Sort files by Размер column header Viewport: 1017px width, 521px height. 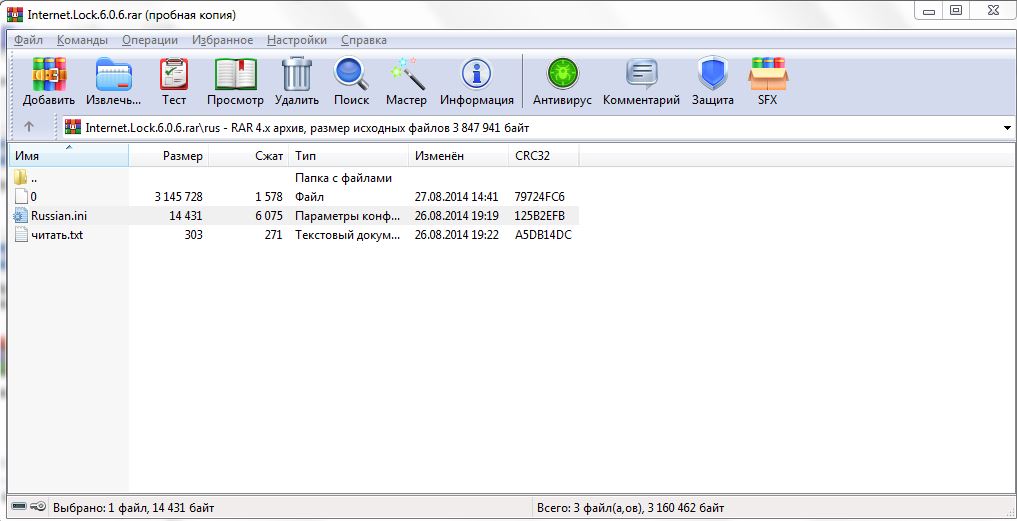tap(182, 156)
